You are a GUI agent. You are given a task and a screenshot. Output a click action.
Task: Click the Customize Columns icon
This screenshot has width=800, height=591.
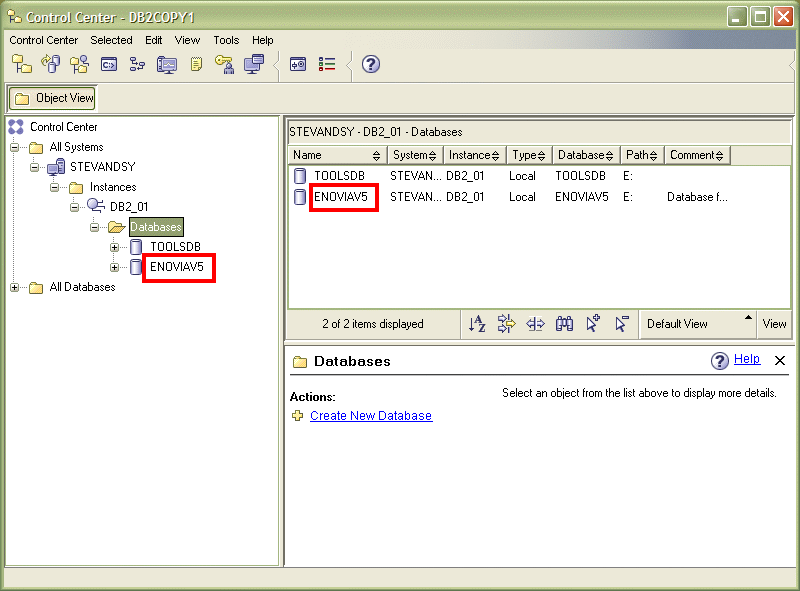[535, 324]
